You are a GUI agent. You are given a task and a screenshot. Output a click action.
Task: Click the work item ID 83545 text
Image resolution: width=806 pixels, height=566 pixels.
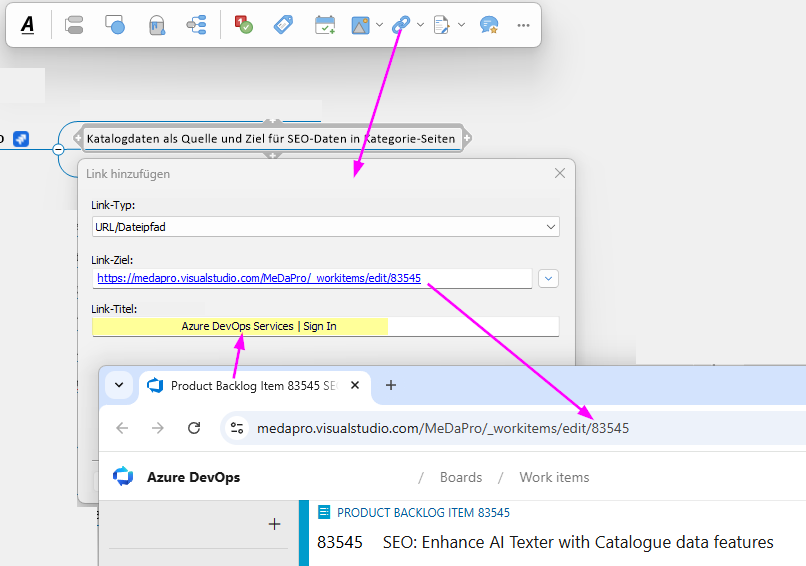pyautogui.click(x=340, y=542)
